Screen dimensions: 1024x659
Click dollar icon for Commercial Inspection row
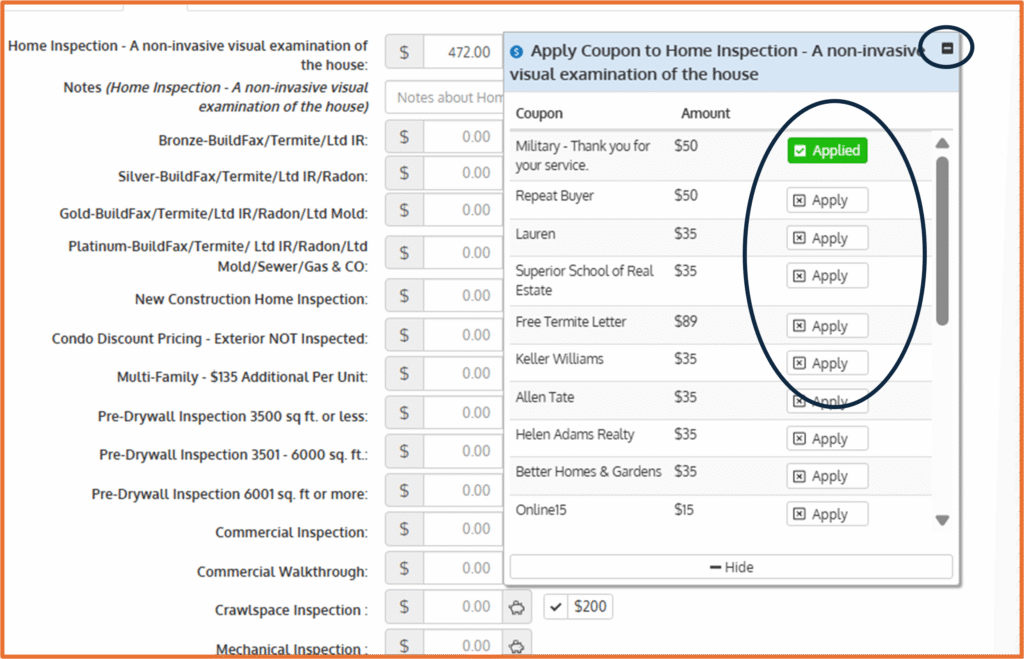tap(404, 529)
